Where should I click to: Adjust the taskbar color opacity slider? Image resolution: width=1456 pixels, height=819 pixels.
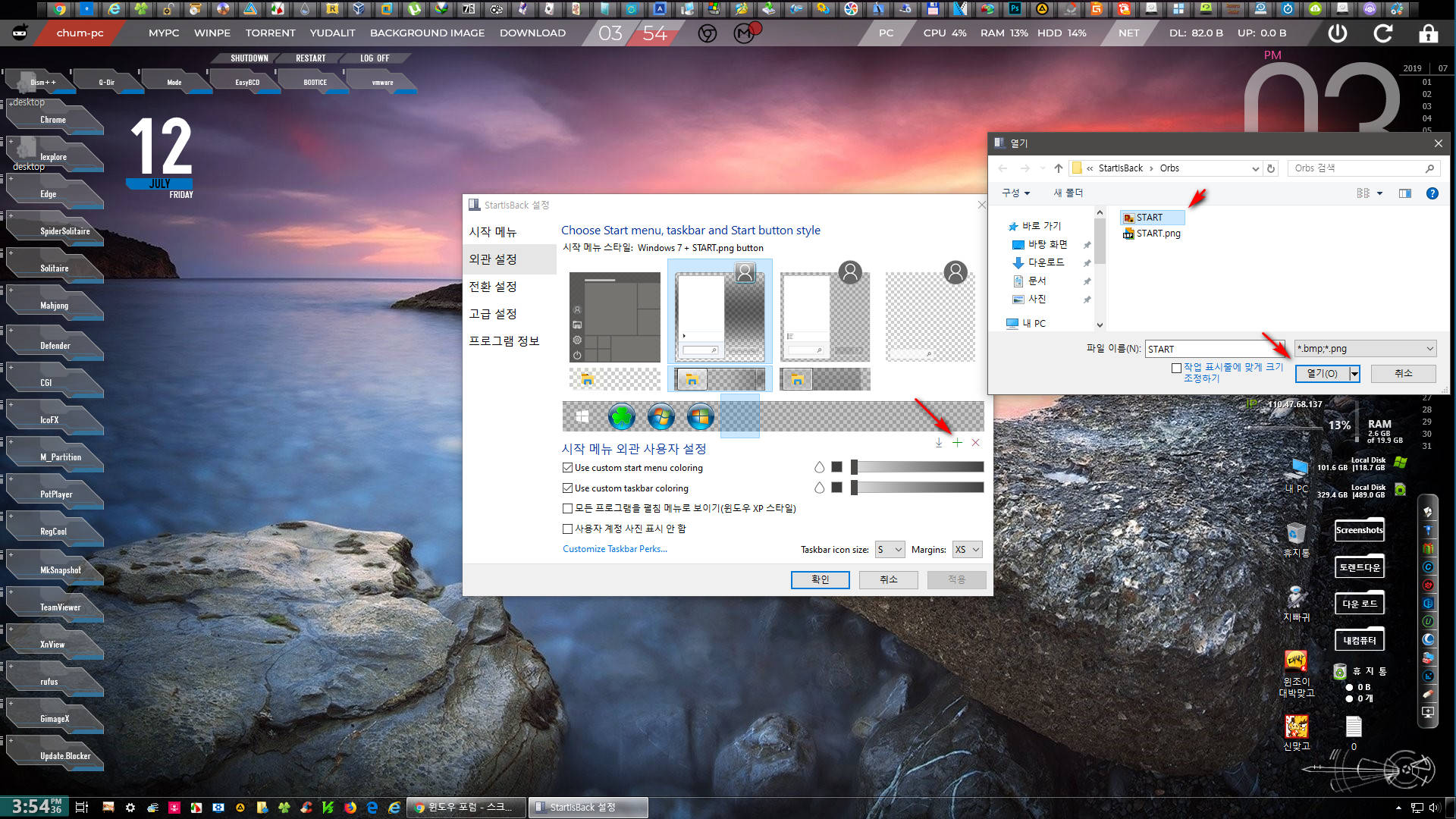pos(917,488)
